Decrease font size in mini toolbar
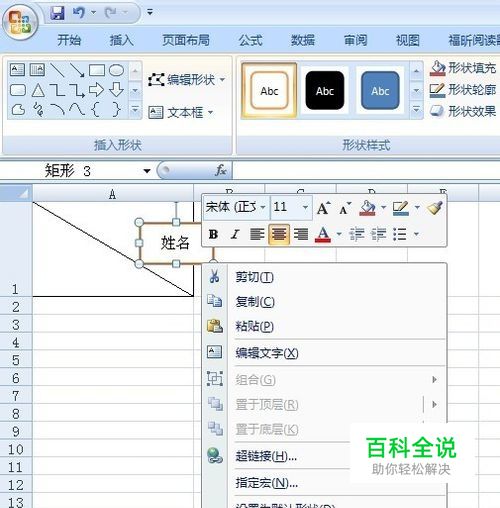Viewport: 500px width, 508px height. coord(345,208)
